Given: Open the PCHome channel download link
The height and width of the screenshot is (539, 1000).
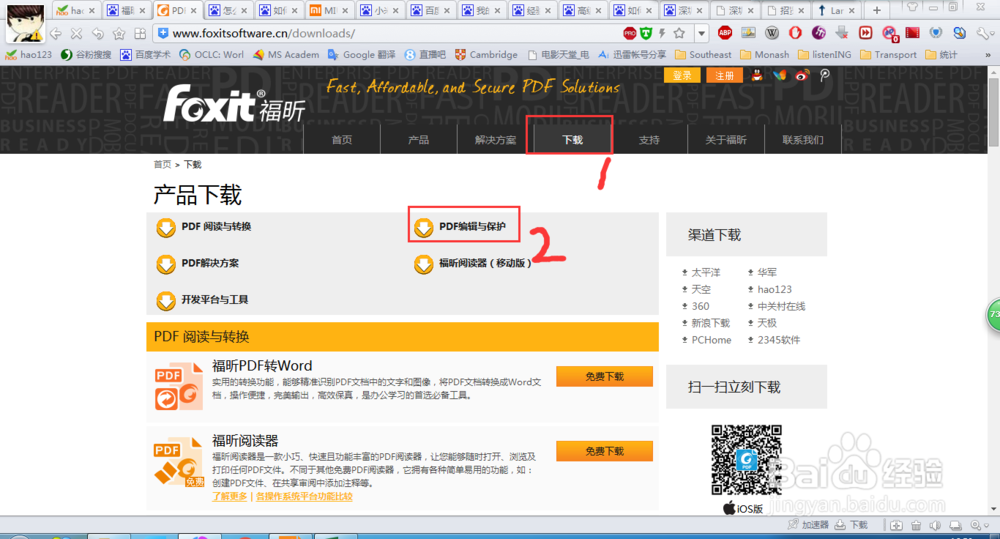Looking at the screenshot, I should point(711,340).
